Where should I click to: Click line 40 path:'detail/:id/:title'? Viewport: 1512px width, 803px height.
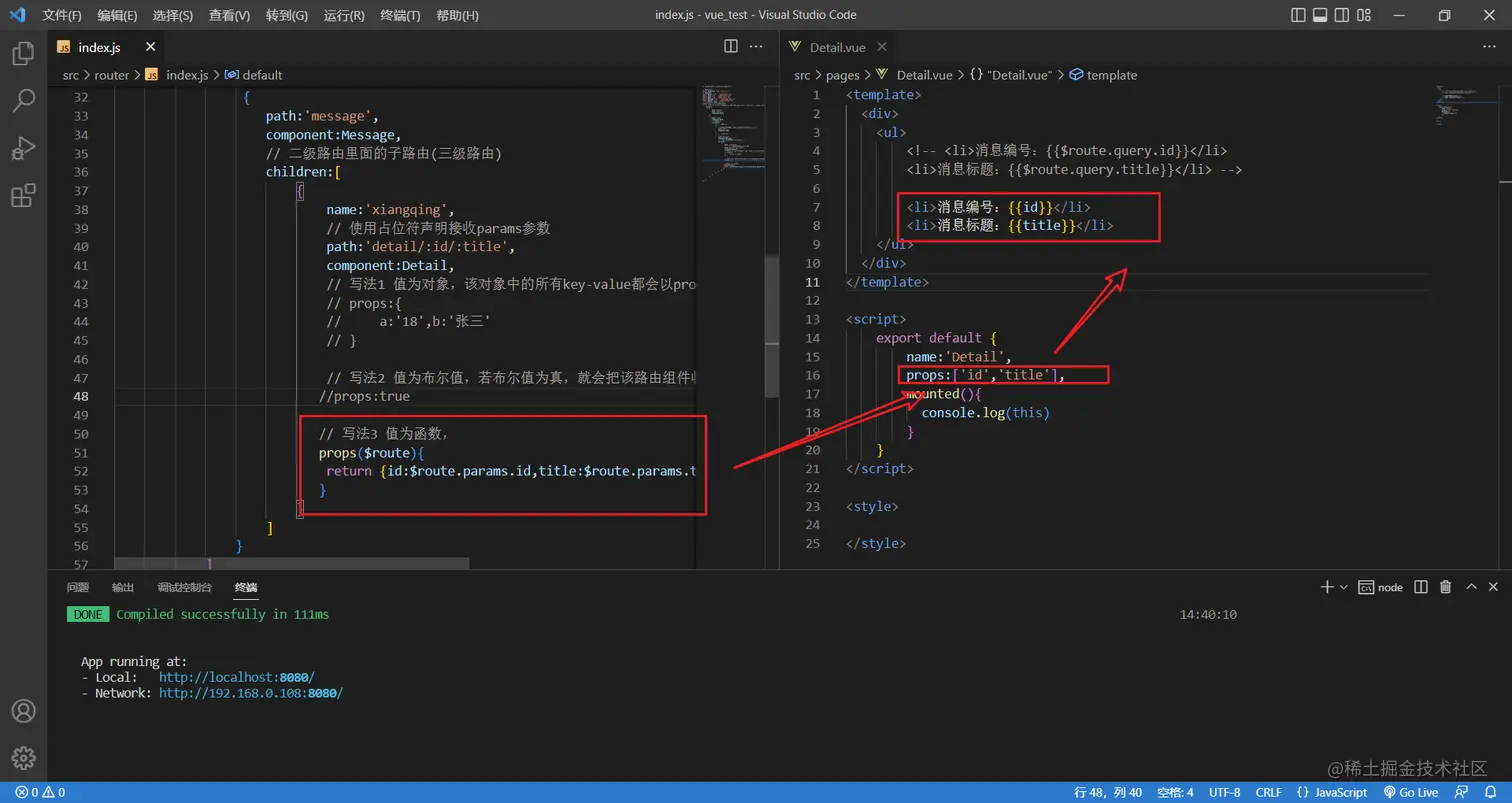tap(420, 247)
